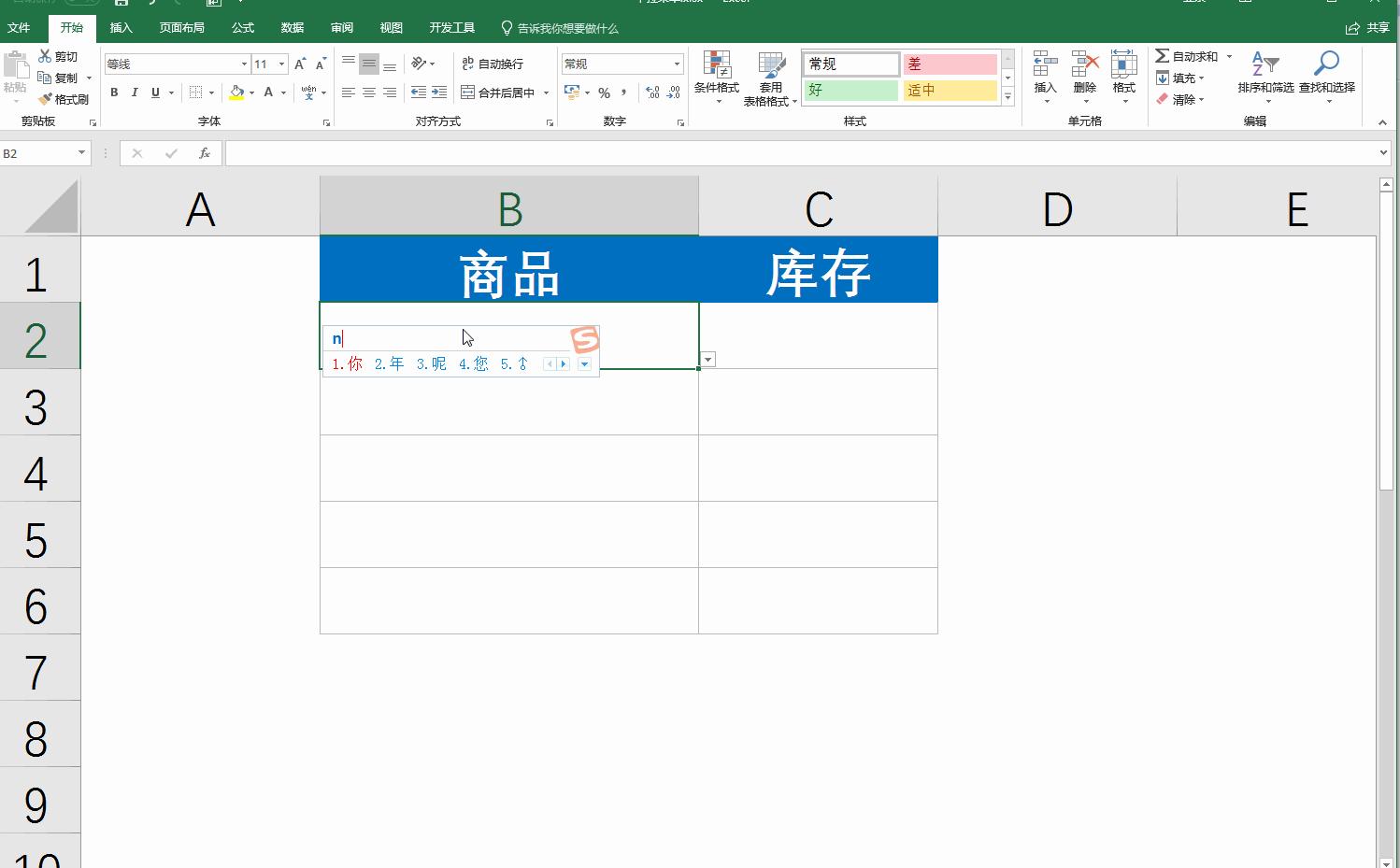Toggle italic formatting

pyautogui.click(x=135, y=92)
